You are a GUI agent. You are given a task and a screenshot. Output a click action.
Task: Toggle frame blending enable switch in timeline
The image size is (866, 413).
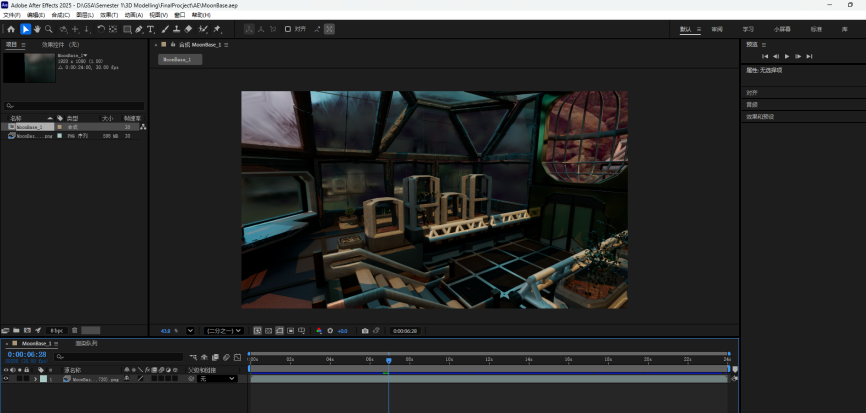(x=215, y=357)
